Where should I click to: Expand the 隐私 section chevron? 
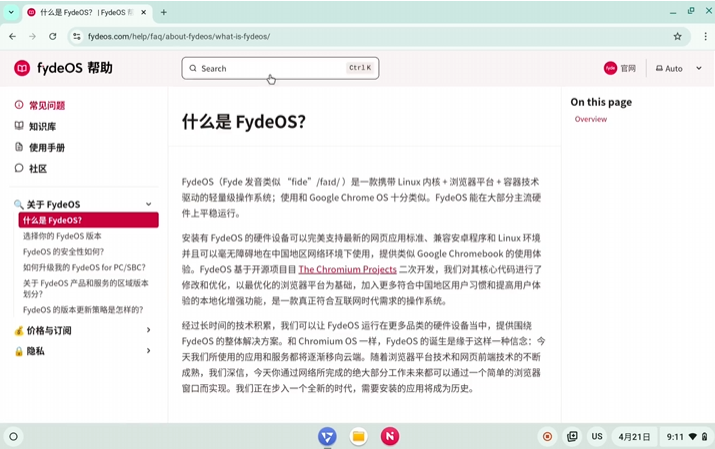click(149, 351)
